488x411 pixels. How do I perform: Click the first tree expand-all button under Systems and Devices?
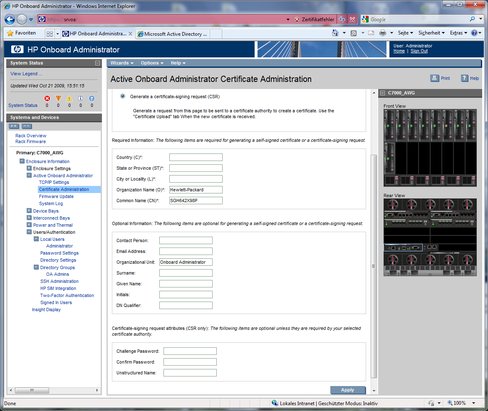tap(14, 126)
